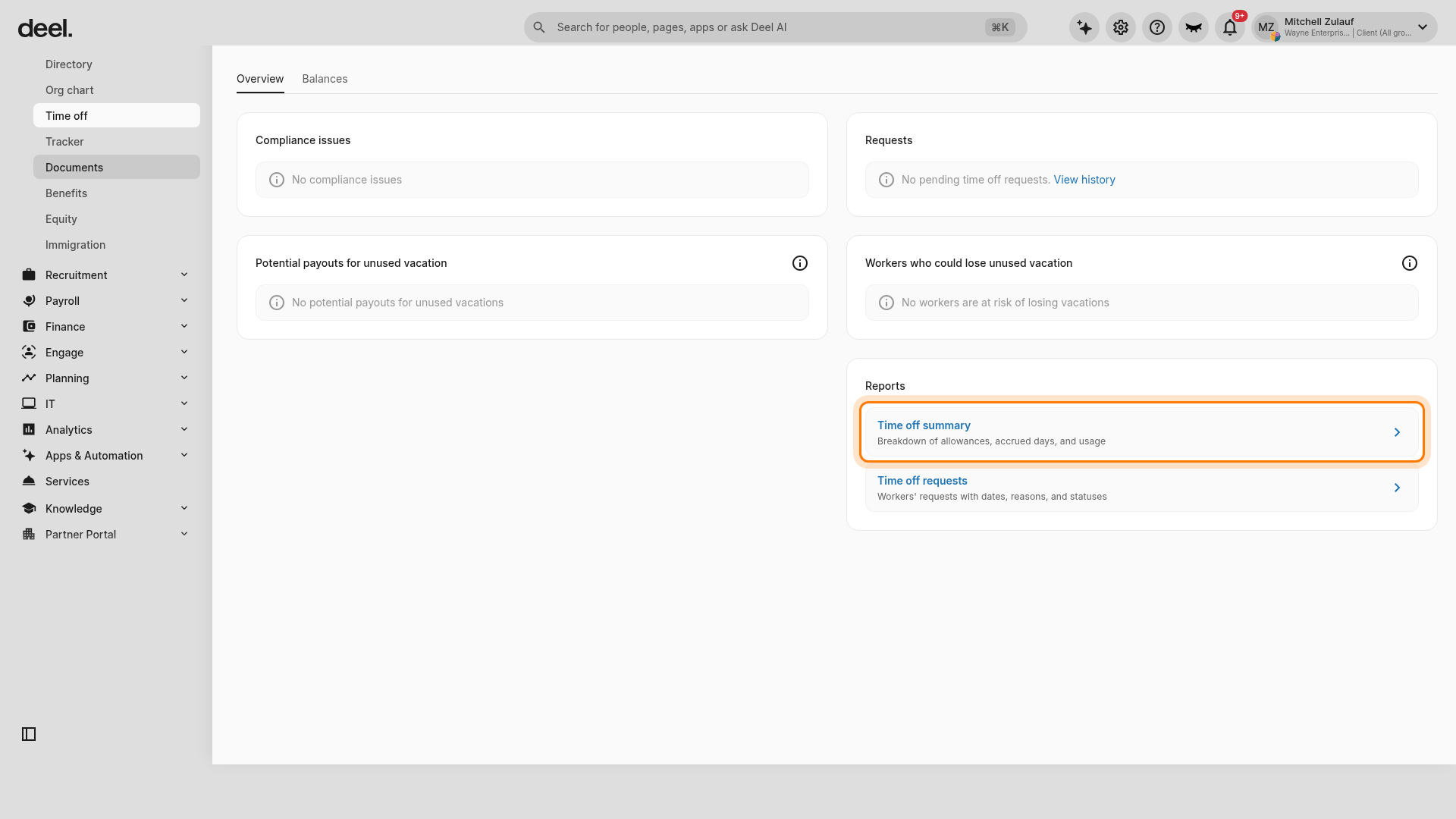
Task: Click the Payroll icon in sidebar
Action: pyautogui.click(x=29, y=300)
